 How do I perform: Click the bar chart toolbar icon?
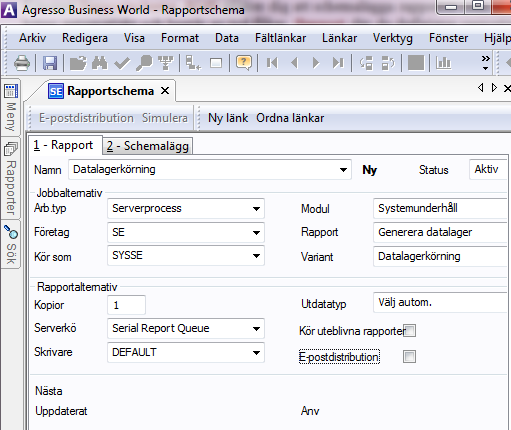click(444, 63)
